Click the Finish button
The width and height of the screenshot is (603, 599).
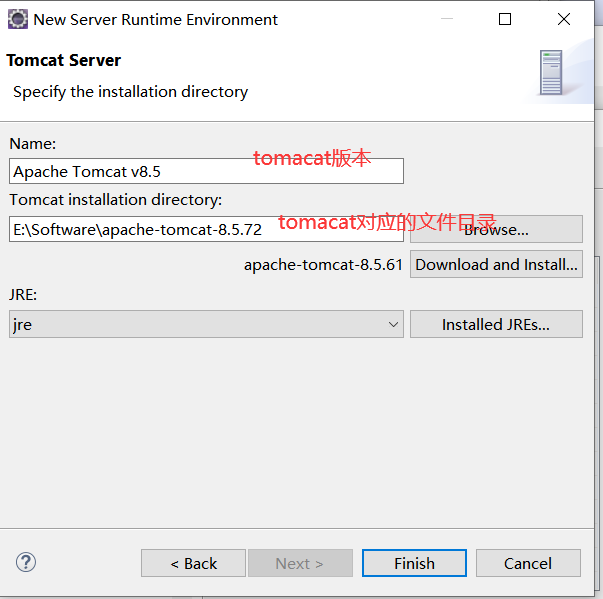tap(414, 563)
